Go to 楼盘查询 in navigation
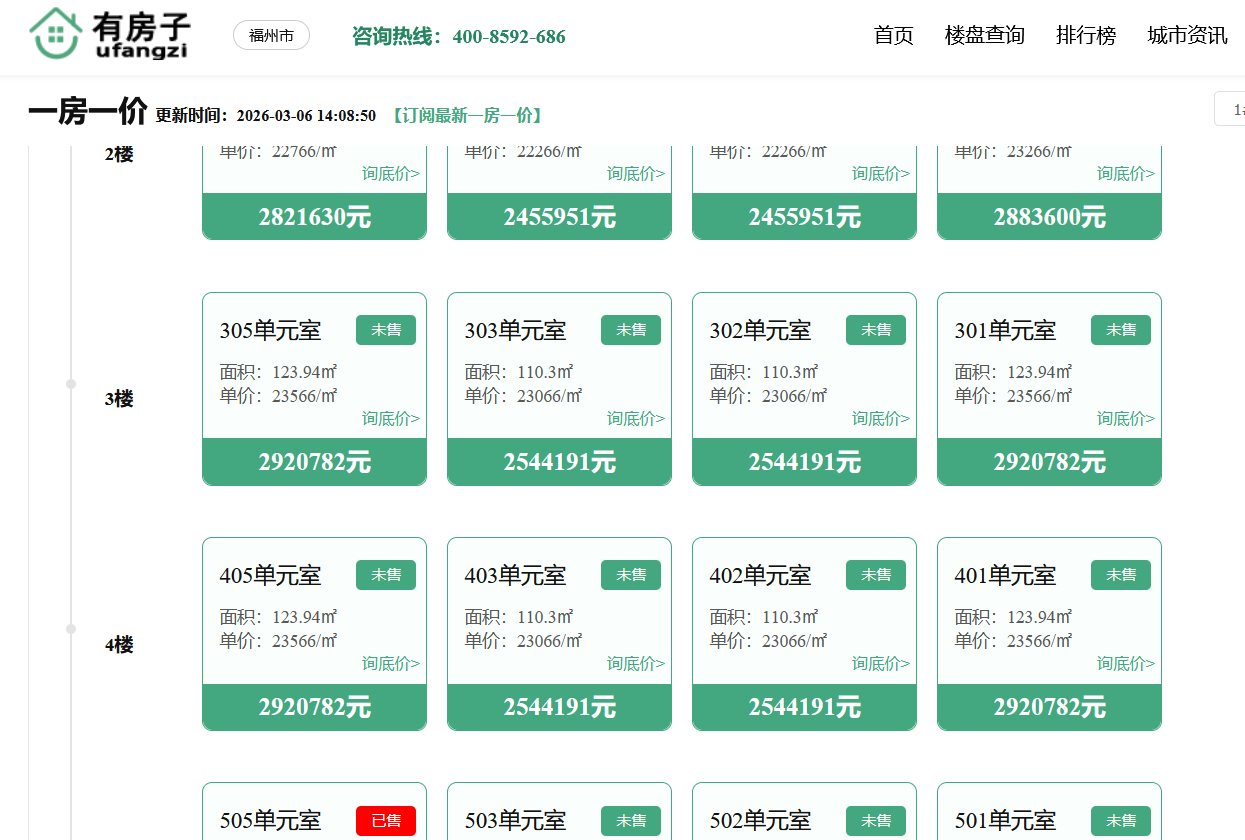The height and width of the screenshot is (840, 1245). 984,36
